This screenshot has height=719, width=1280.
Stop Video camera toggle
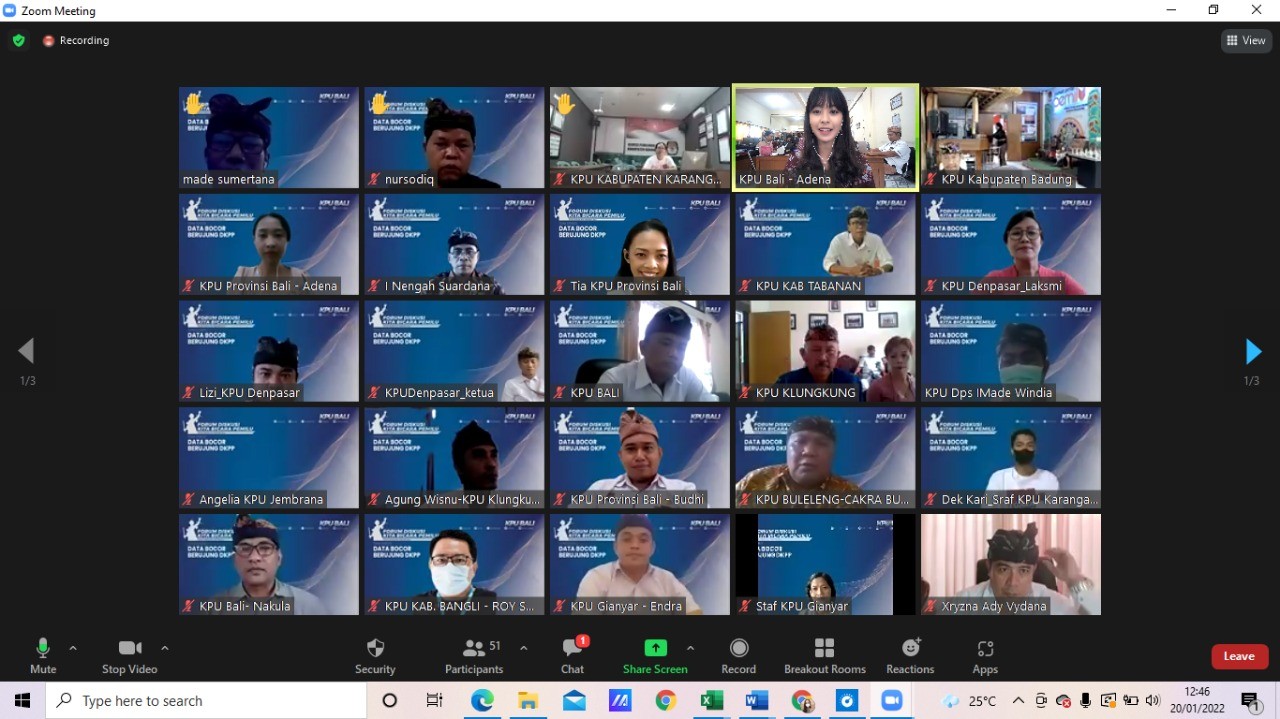point(129,656)
